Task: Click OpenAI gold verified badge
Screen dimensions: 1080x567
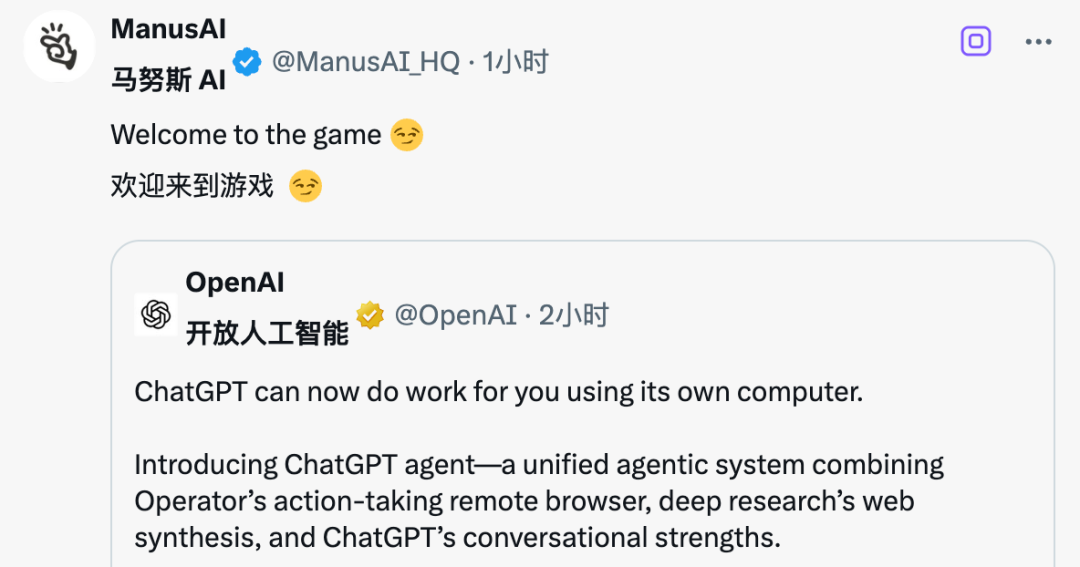Action: 370,316
